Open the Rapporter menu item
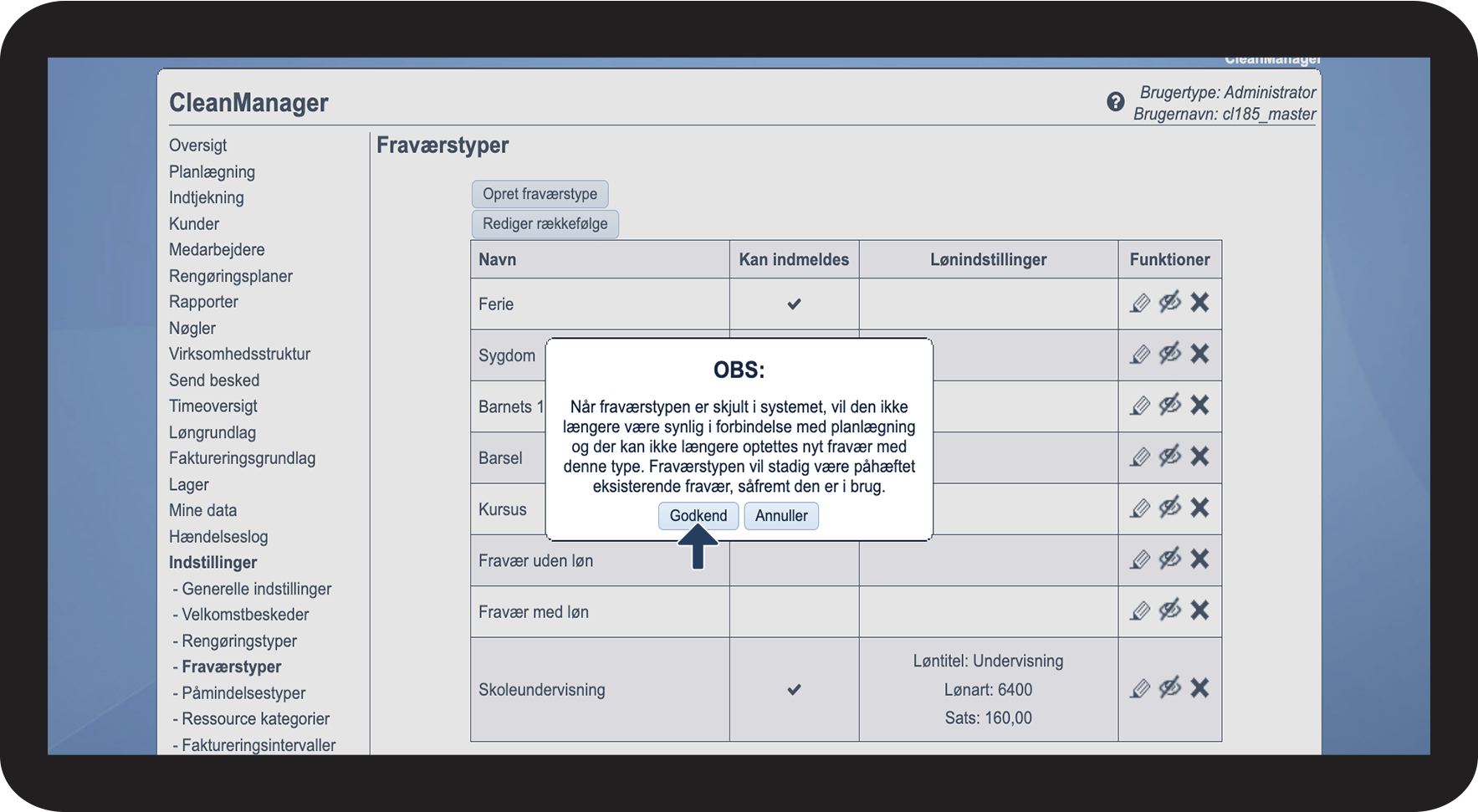The width and height of the screenshot is (1478, 812). click(203, 302)
